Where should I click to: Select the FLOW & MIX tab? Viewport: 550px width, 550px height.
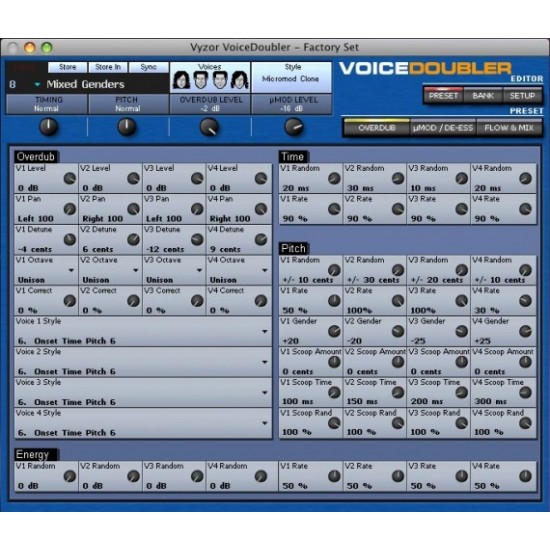point(509,128)
